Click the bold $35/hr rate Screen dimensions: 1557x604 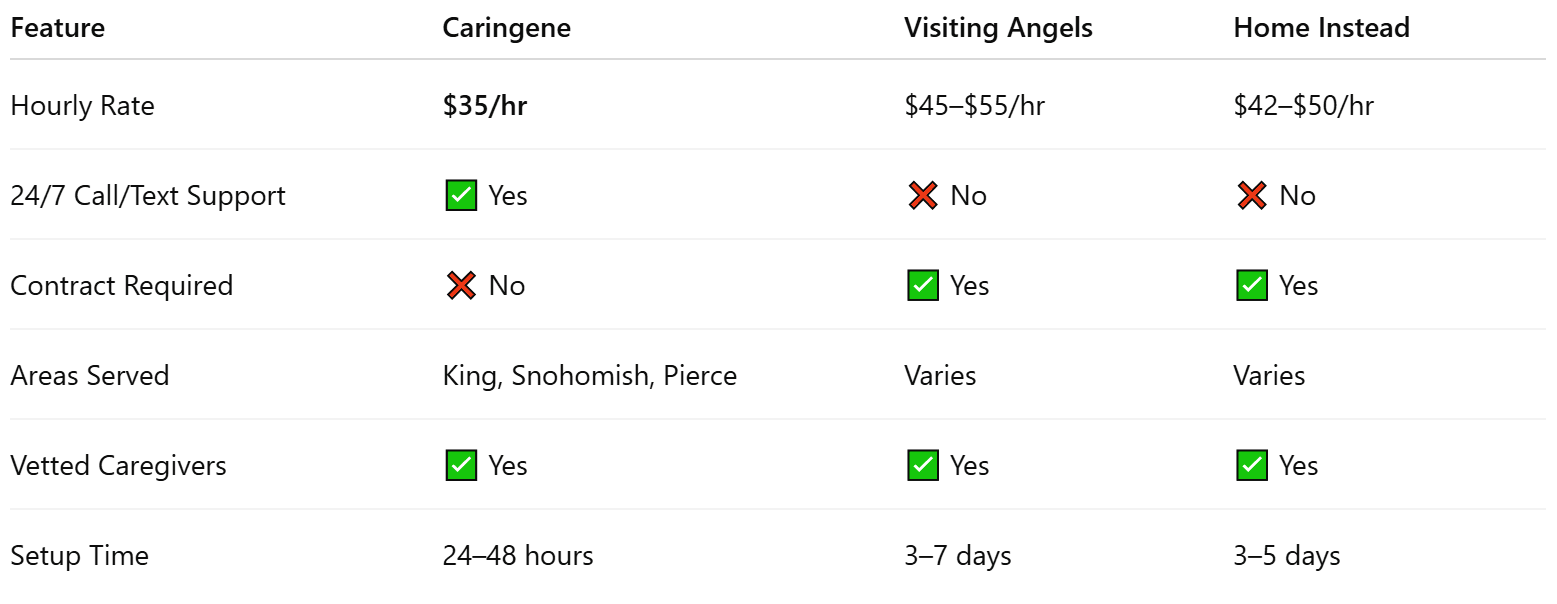click(x=485, y=106)
